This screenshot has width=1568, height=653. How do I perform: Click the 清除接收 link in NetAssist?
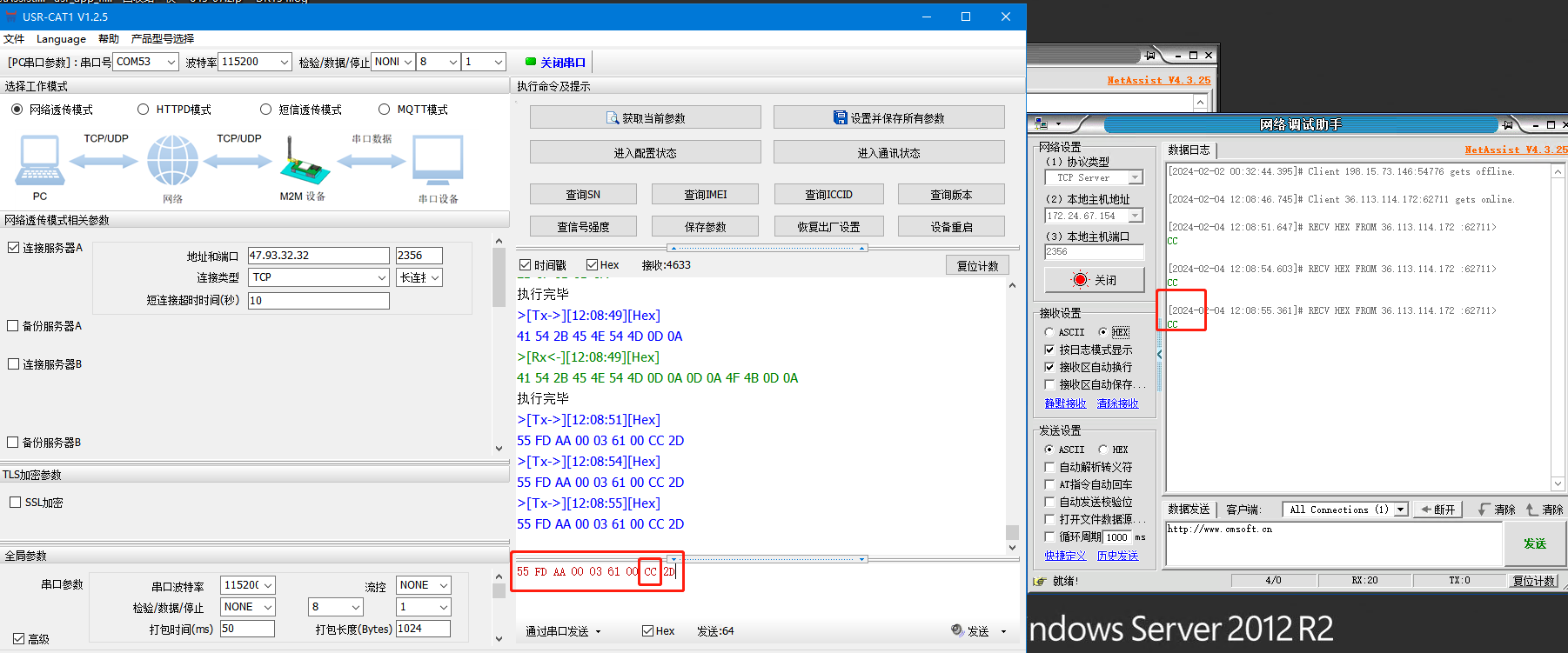[x=1118, y=403]
